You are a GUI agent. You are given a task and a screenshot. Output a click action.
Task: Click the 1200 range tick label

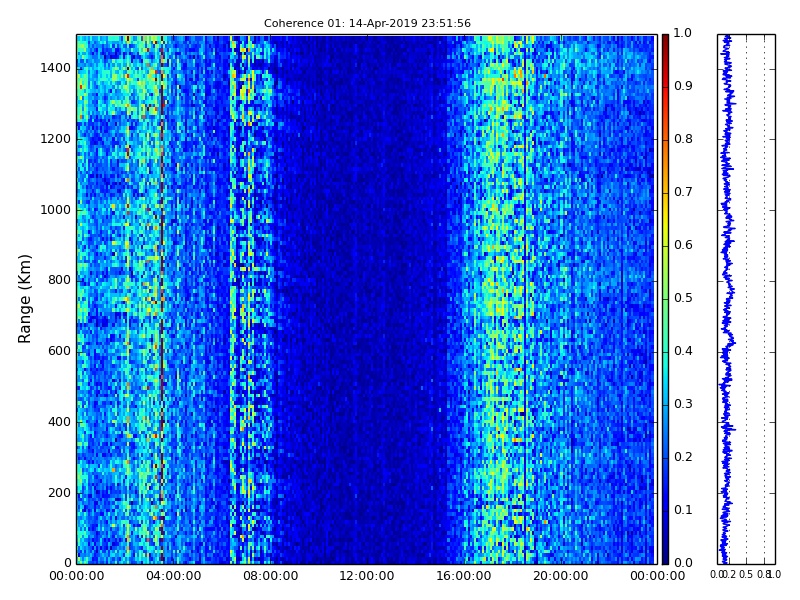56,139
